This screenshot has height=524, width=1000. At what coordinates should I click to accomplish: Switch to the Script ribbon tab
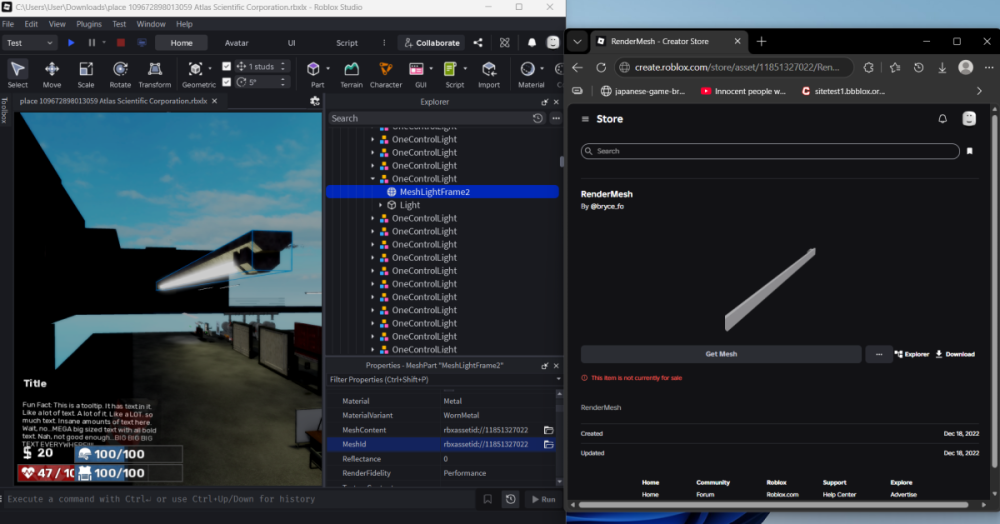click(347, 43)
